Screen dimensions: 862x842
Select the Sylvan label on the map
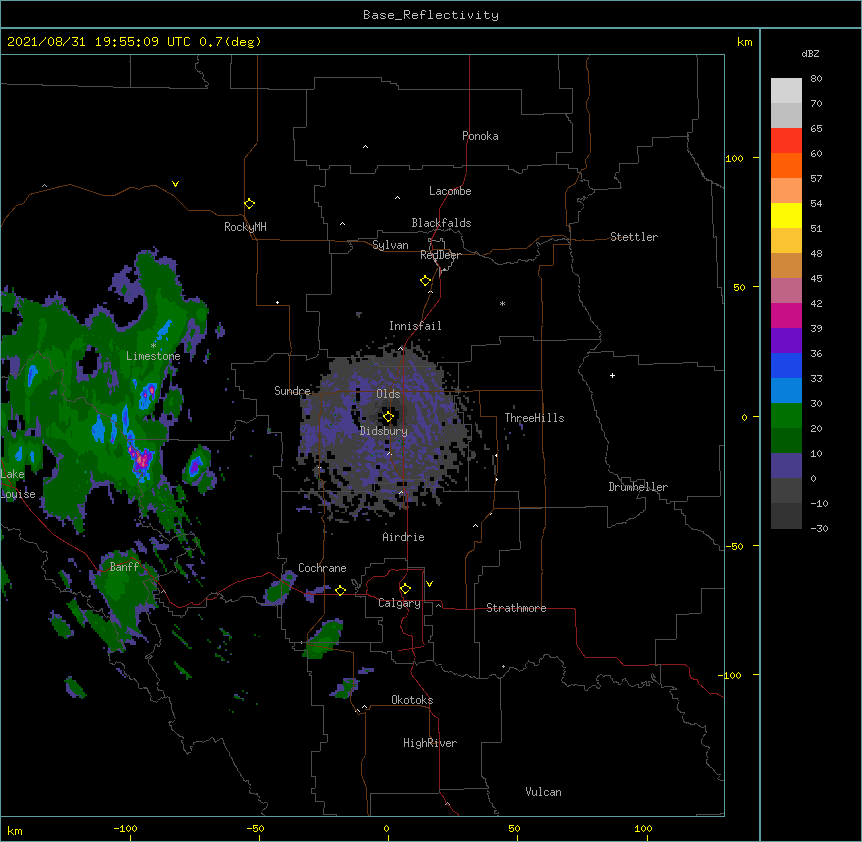(x=390, y=245)
